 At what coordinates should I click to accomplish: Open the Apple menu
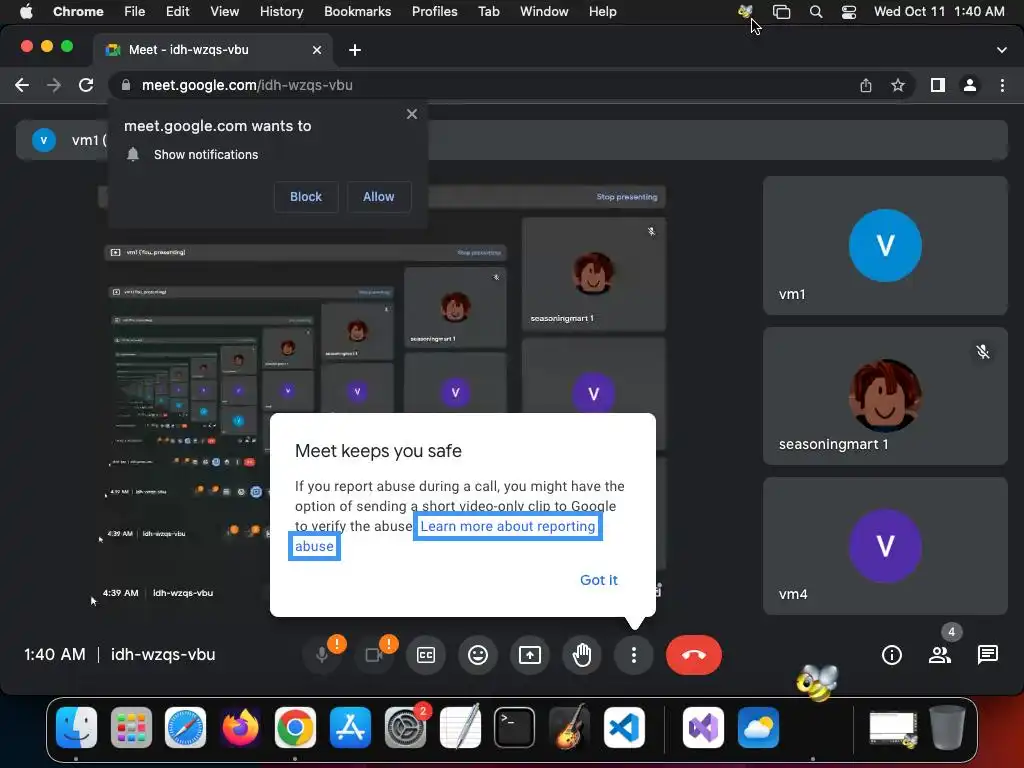click(26, 12)
